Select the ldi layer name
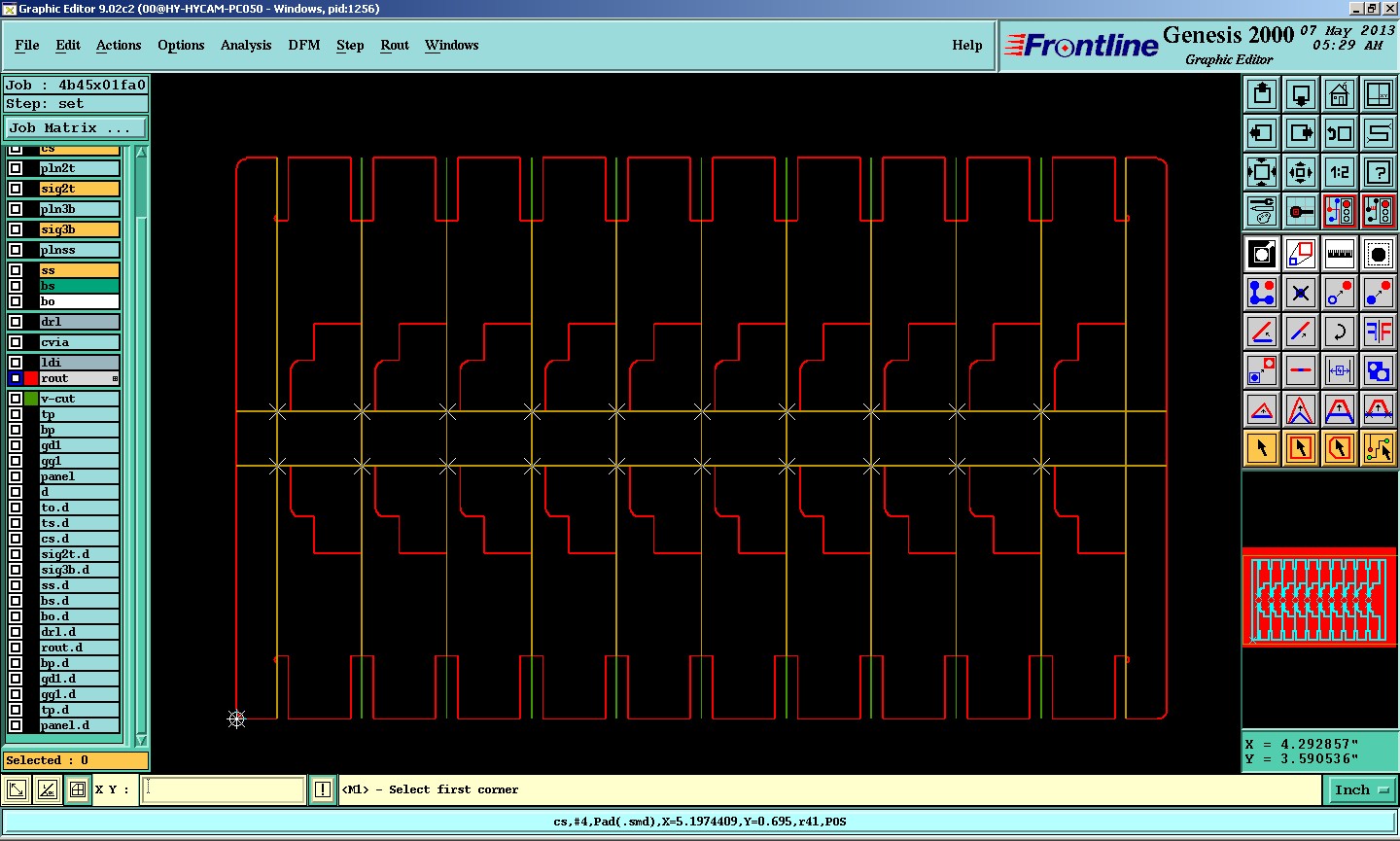 (x=79, y=363)
